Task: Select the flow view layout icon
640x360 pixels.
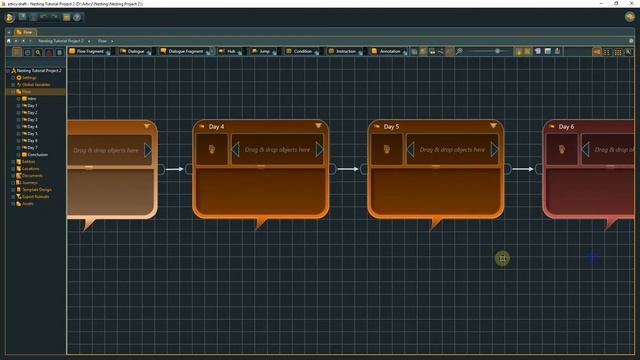Action: coord(597,52)
